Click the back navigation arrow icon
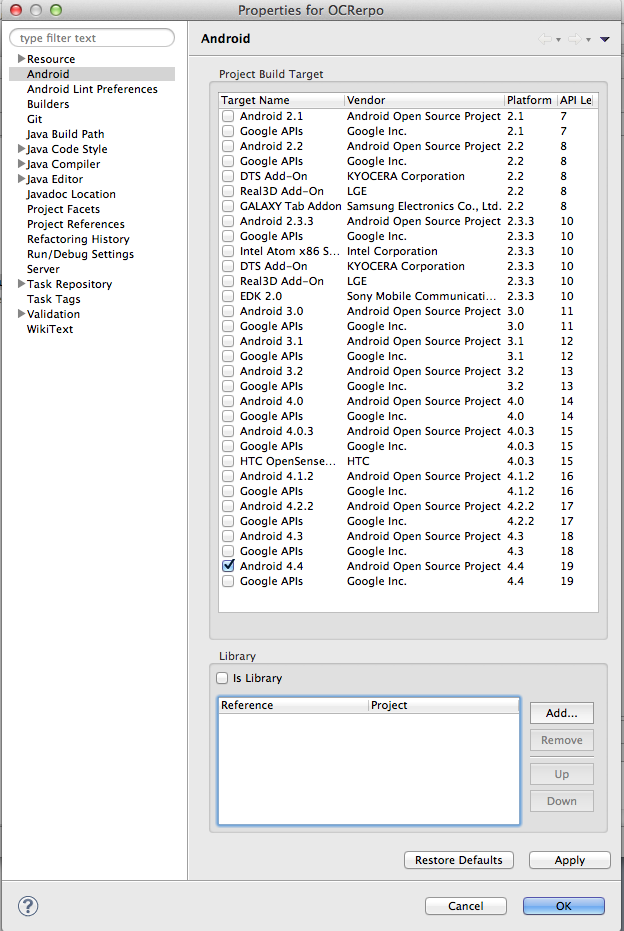The image size is (624, 931). click(x=546, y=39)
